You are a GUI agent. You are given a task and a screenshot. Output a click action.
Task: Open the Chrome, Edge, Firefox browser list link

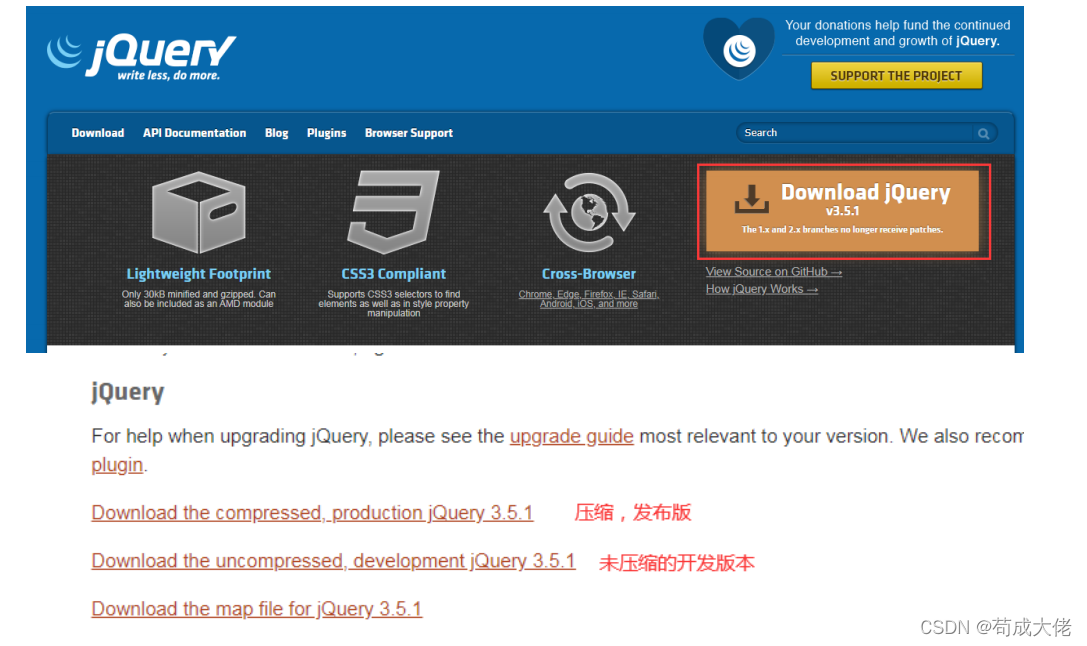coord(589,299)
